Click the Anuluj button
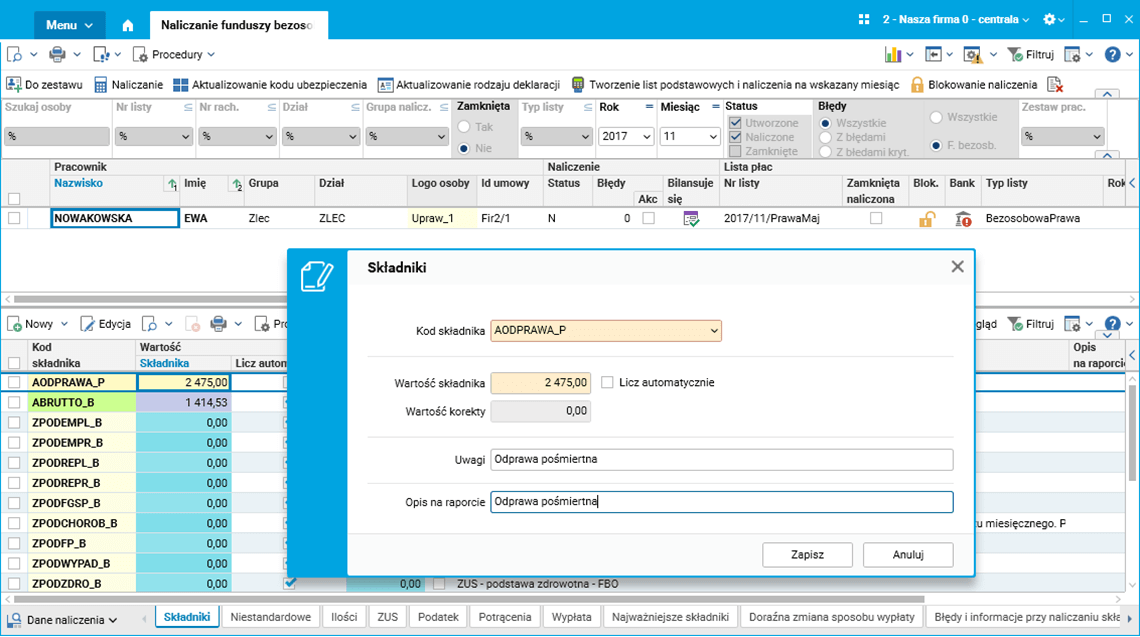 tap(908, 555)
